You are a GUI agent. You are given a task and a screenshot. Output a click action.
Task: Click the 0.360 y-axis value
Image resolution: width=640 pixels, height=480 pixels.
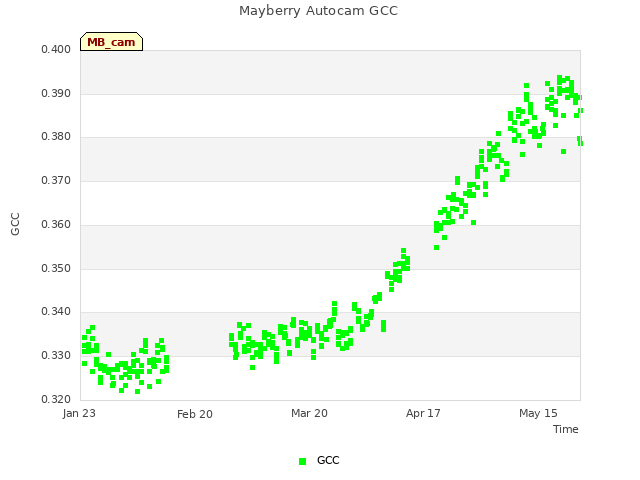[56, 224]
